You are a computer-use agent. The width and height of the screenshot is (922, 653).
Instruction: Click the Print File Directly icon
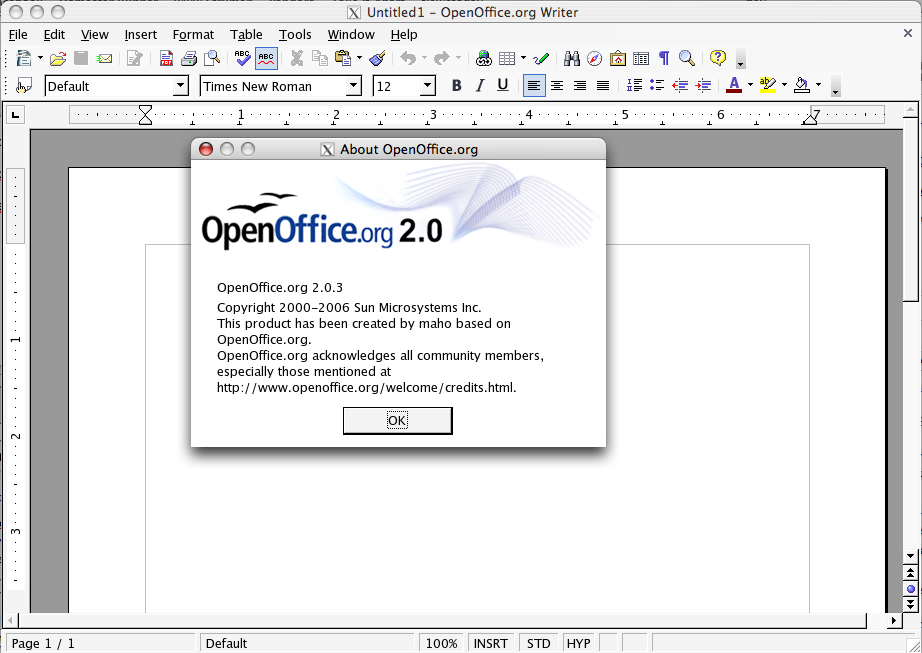189,58
